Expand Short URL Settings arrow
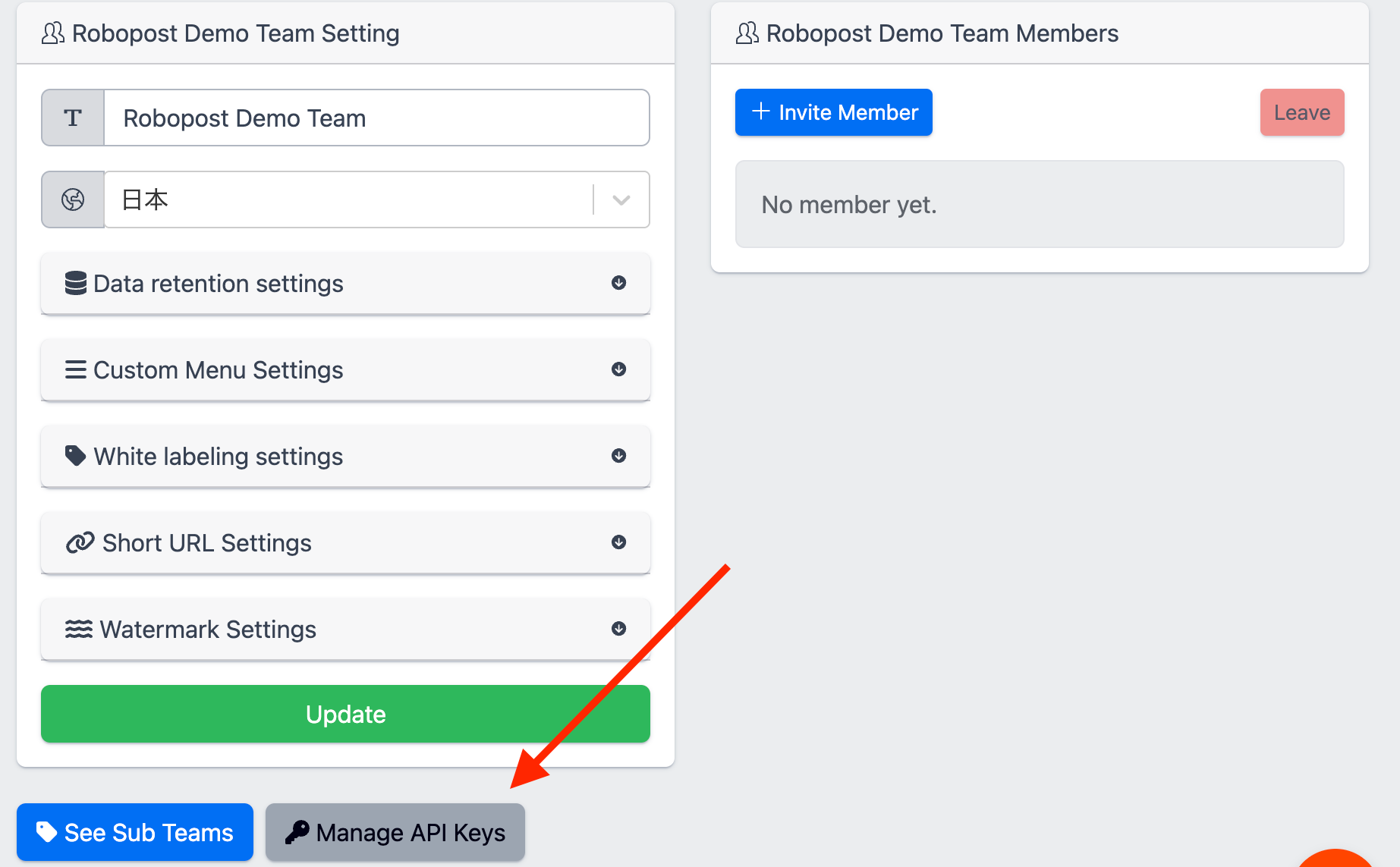The height and width of the screenshot is (867, 1400). pos(619,542)
